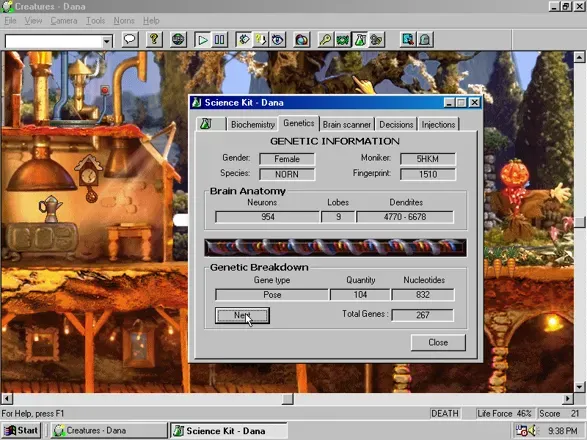Click the toolbar icon right of the flask

click(x=377, y=40)
